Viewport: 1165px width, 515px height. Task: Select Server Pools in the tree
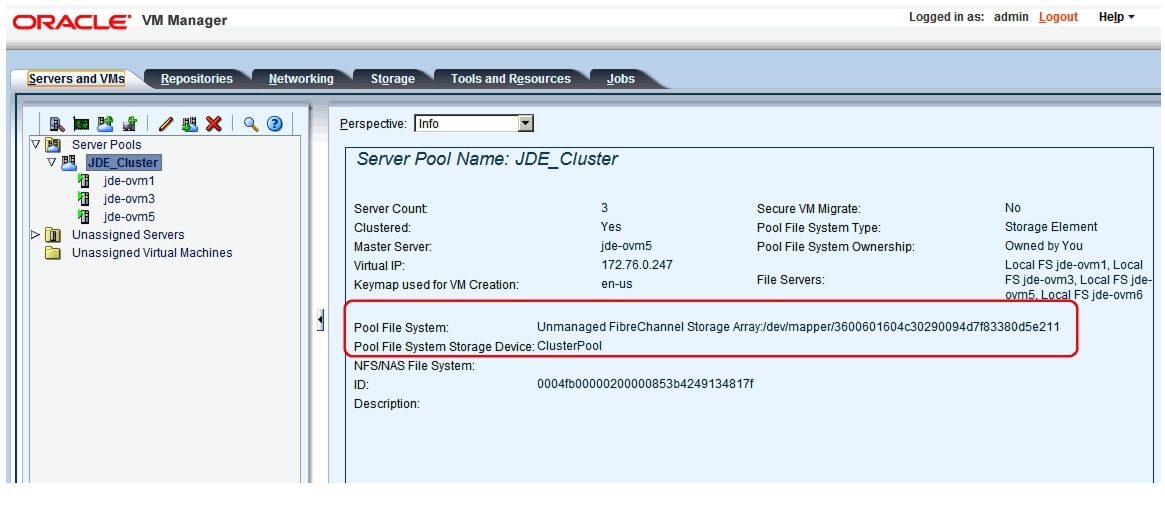tap(106, 144)
